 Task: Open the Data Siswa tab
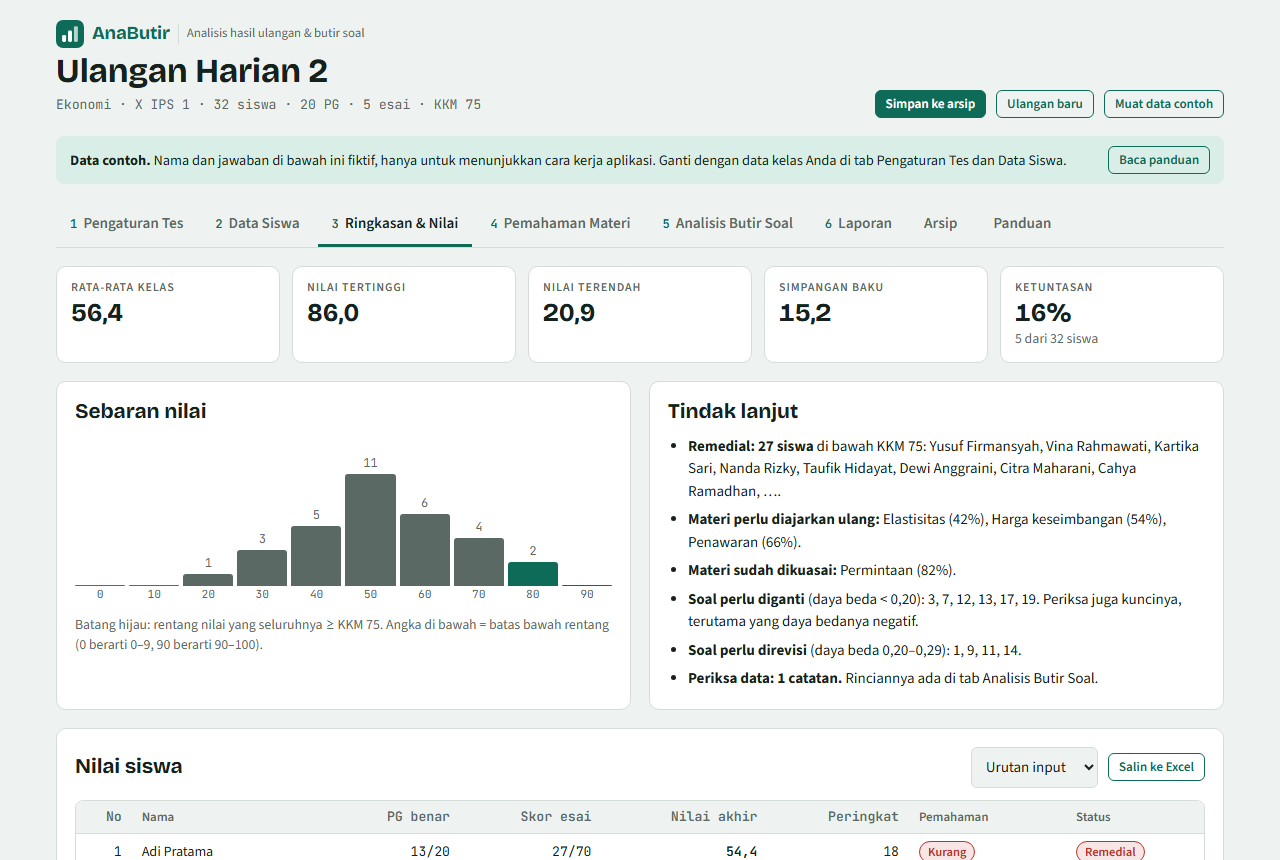[x=257, y=223]
